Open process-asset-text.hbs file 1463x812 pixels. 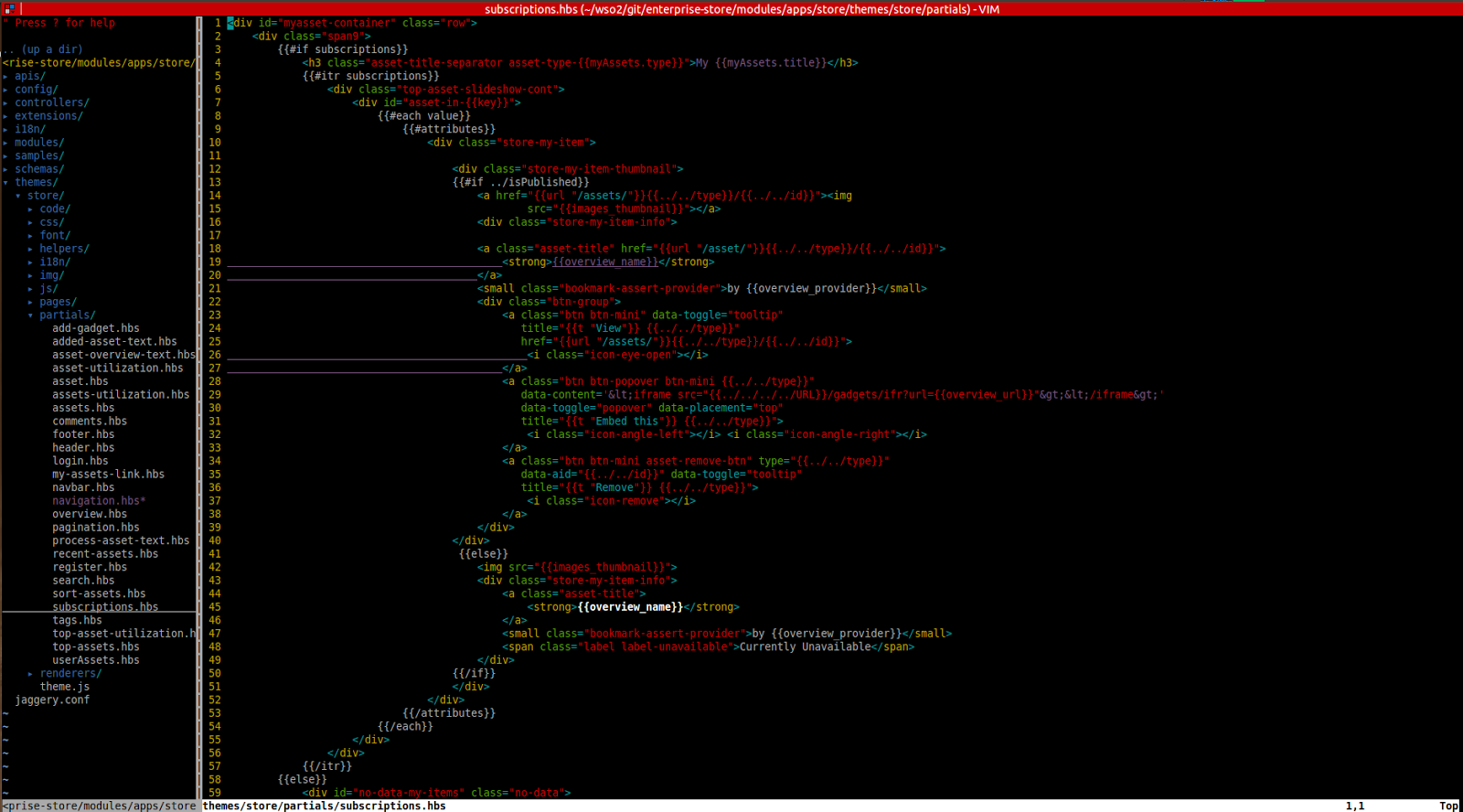(x=121, y=540)
